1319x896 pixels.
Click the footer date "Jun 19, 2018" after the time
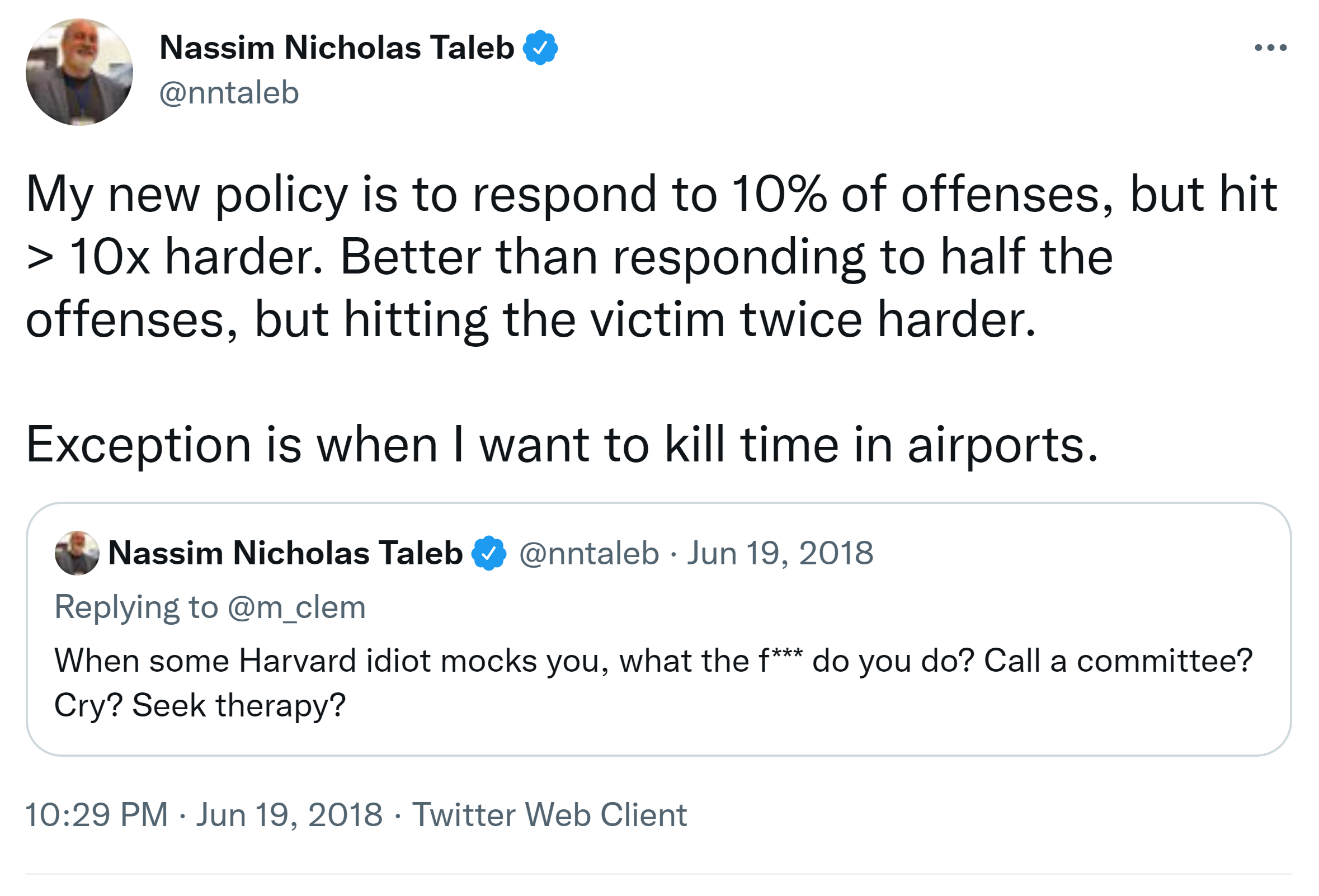tap(289, 815)
